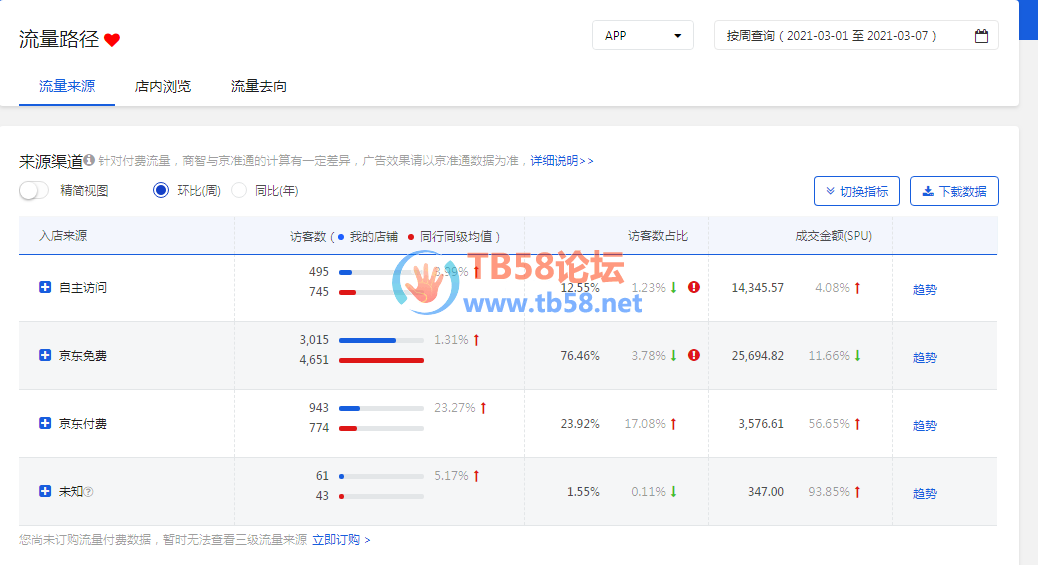1038x565 pixels.
Task: Click red peer-average bar in 京东免费 row
Action: 381,360
